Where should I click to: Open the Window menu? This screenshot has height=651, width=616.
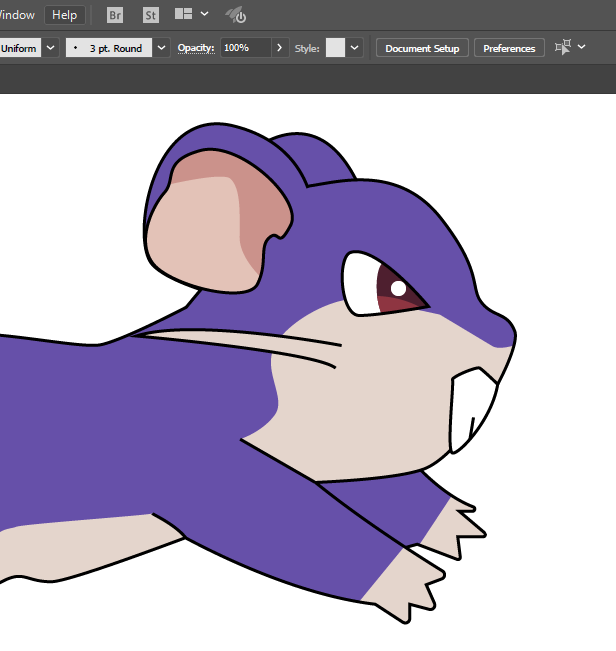(17, 15)
